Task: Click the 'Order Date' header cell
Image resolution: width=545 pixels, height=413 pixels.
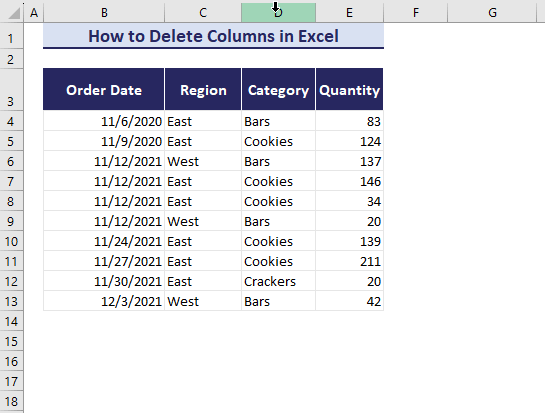Action: click(x=104, y=90)
